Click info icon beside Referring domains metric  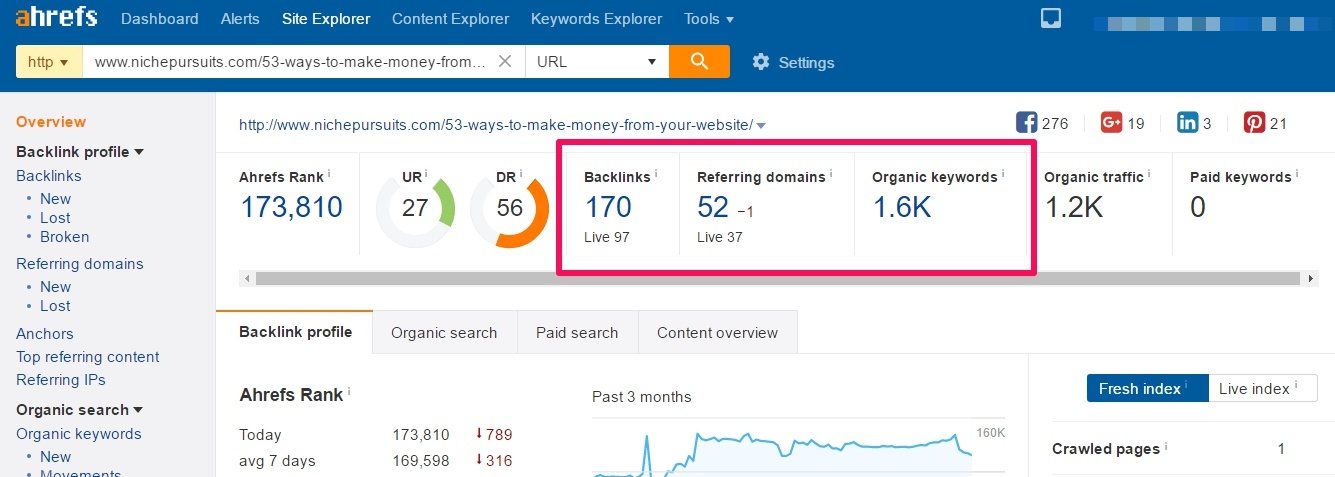click(831, 174)
